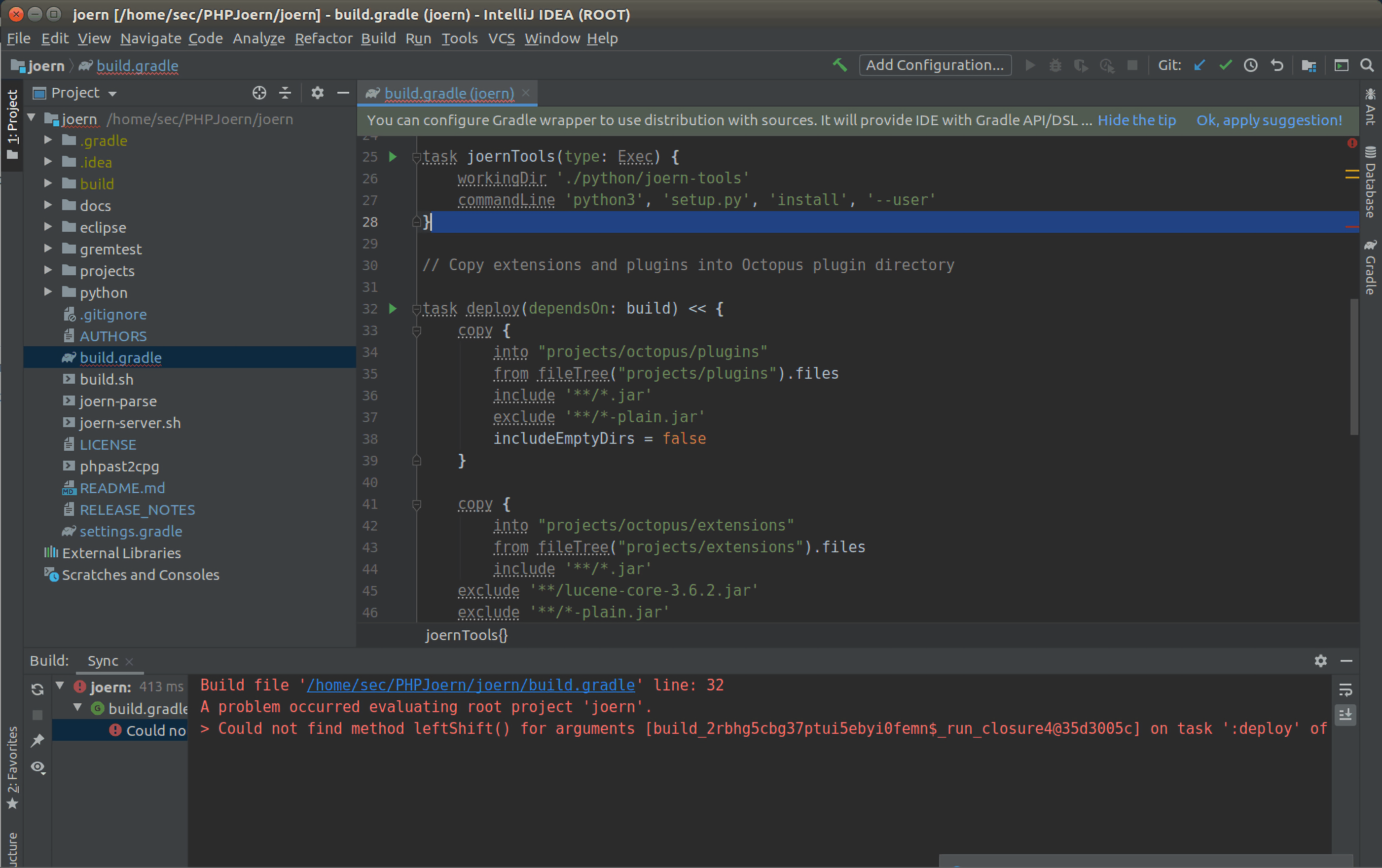Close the build.gradle (joern) editor tab

click(x=525, y=92)
